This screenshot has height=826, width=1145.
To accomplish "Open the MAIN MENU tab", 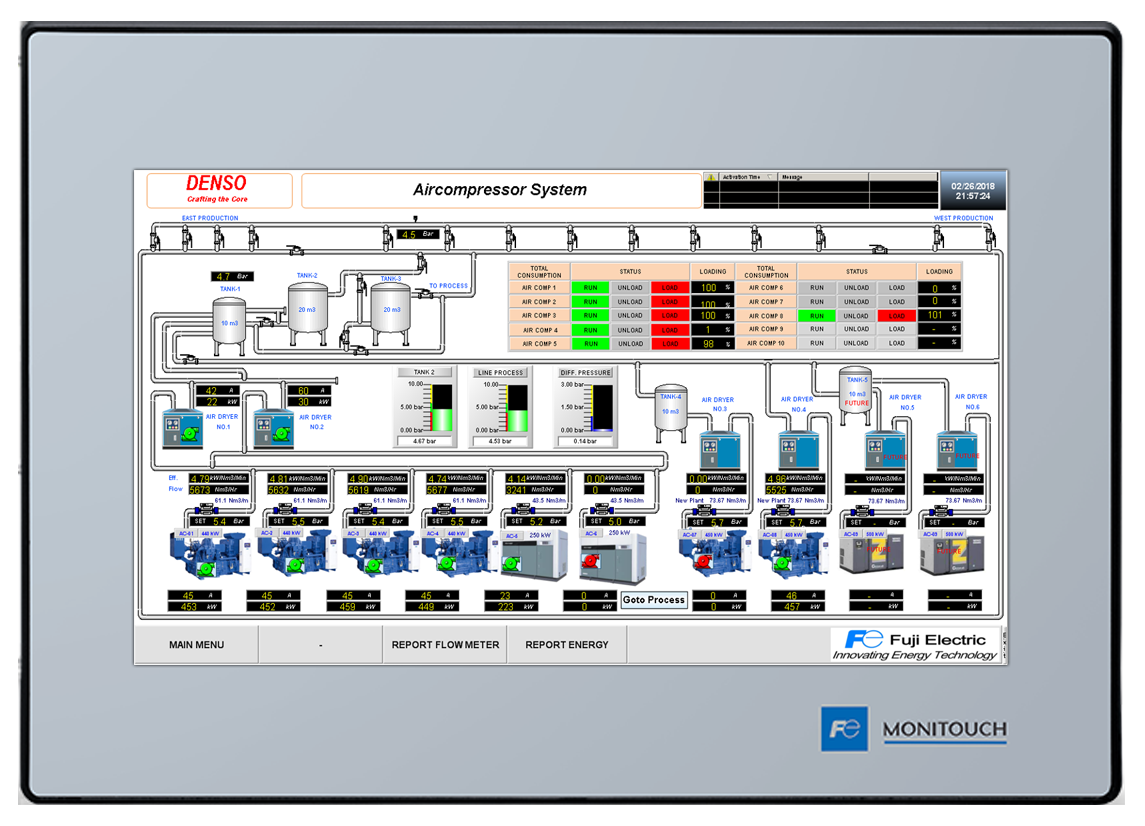I will pyautogui.click(x=196, y=645).
